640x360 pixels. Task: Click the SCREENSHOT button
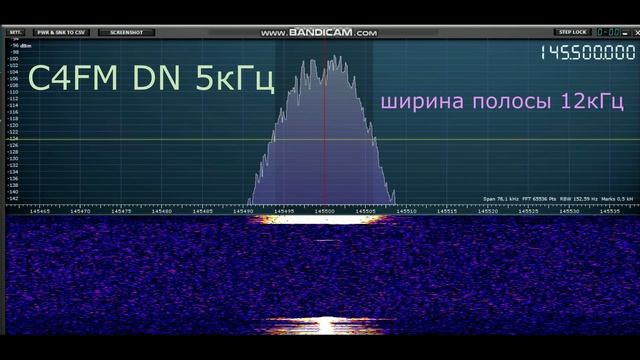tap(127, 32)
